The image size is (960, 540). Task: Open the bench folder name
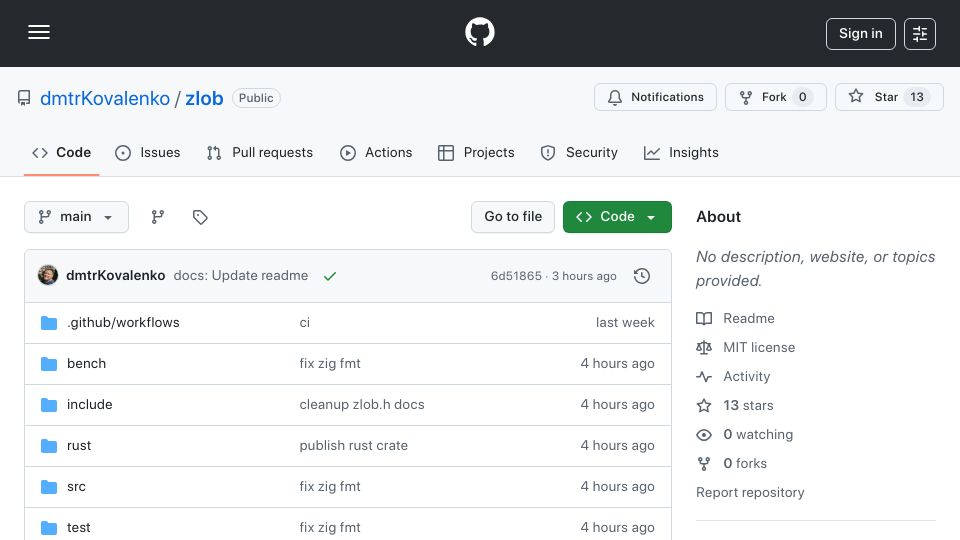pos(86,364)
